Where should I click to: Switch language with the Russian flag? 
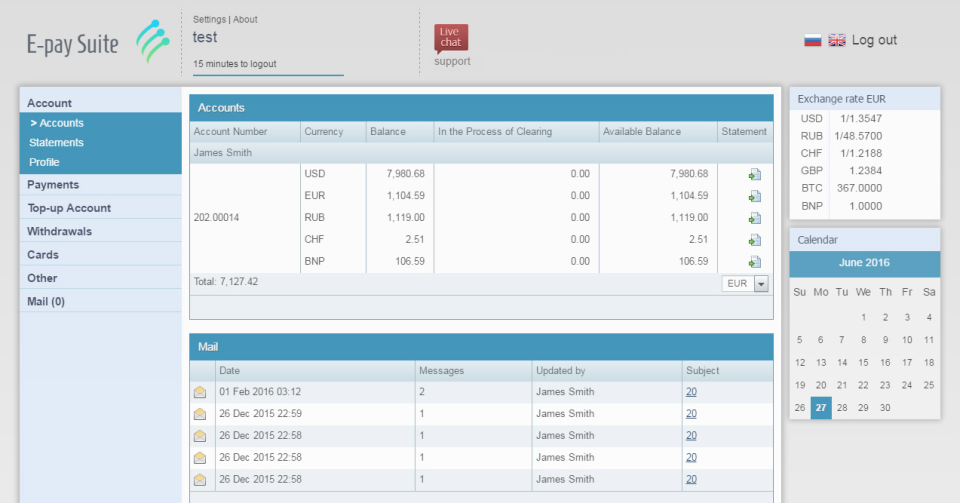pyautogui.click(x=812, y=40)
